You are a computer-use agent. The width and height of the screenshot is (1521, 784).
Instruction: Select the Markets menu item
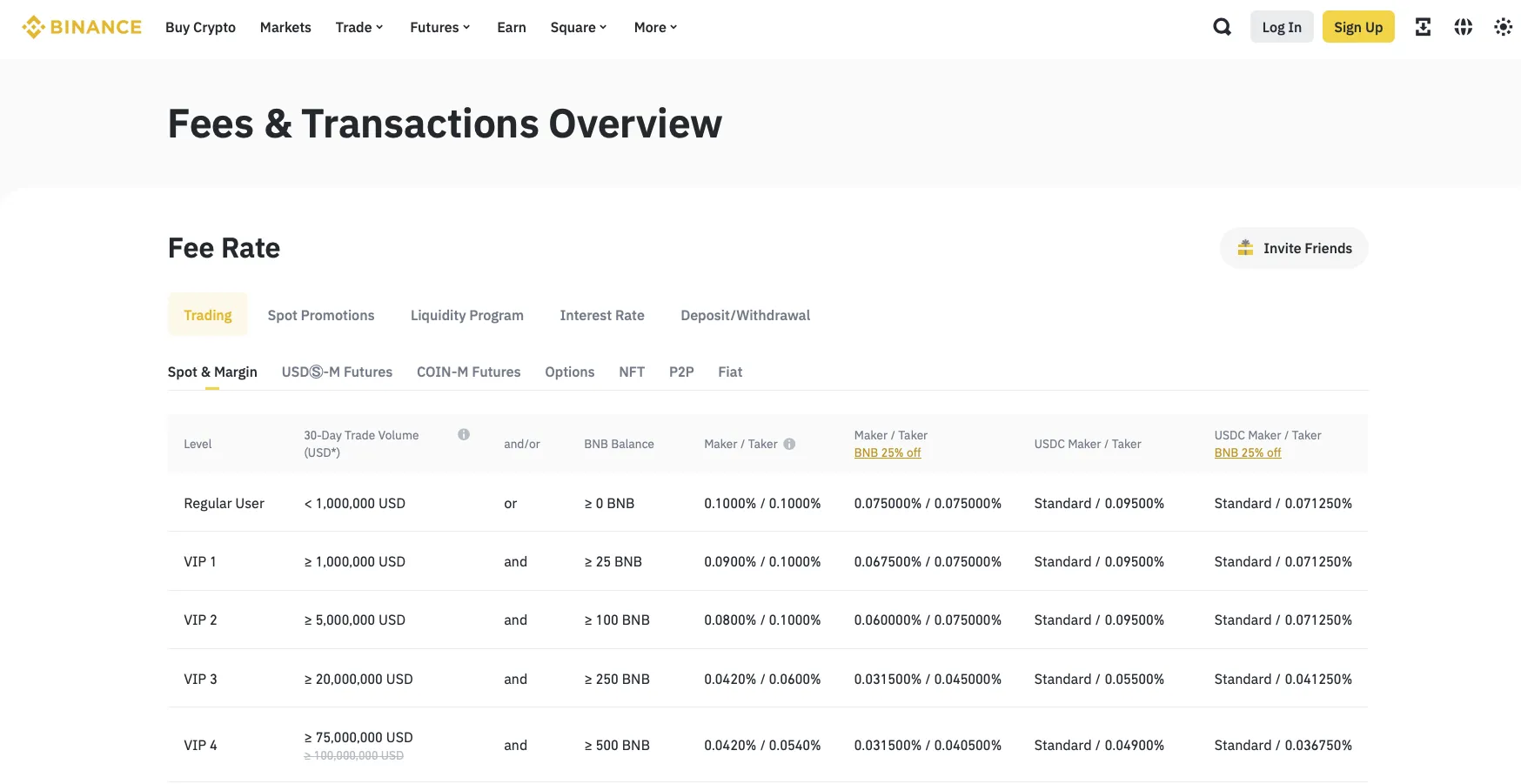coord(285,27)
